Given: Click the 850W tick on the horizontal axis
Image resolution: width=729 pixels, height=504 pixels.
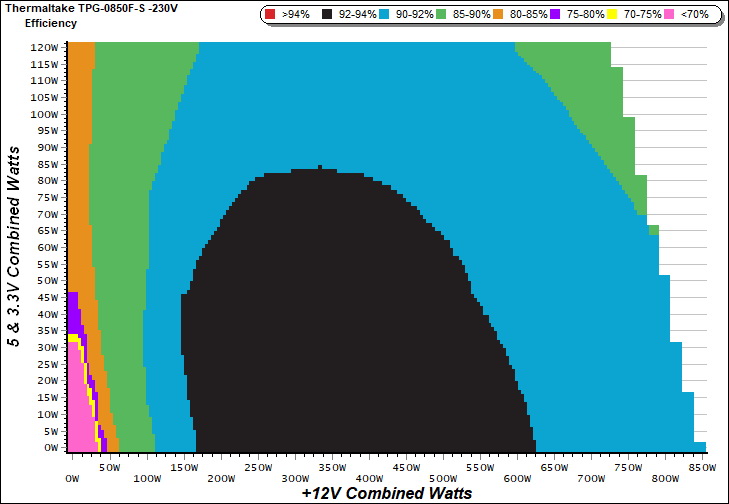Looking at the screenshot, I should [x=703, y=467].
